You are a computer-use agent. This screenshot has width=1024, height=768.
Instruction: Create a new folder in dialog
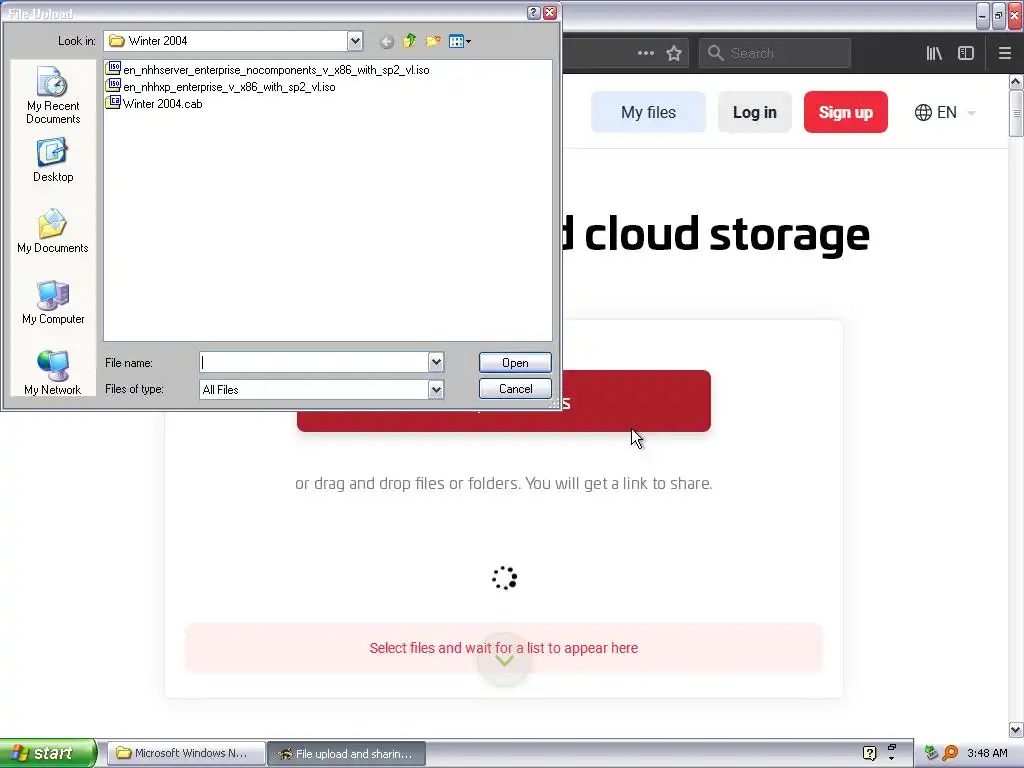coord(433,41)
